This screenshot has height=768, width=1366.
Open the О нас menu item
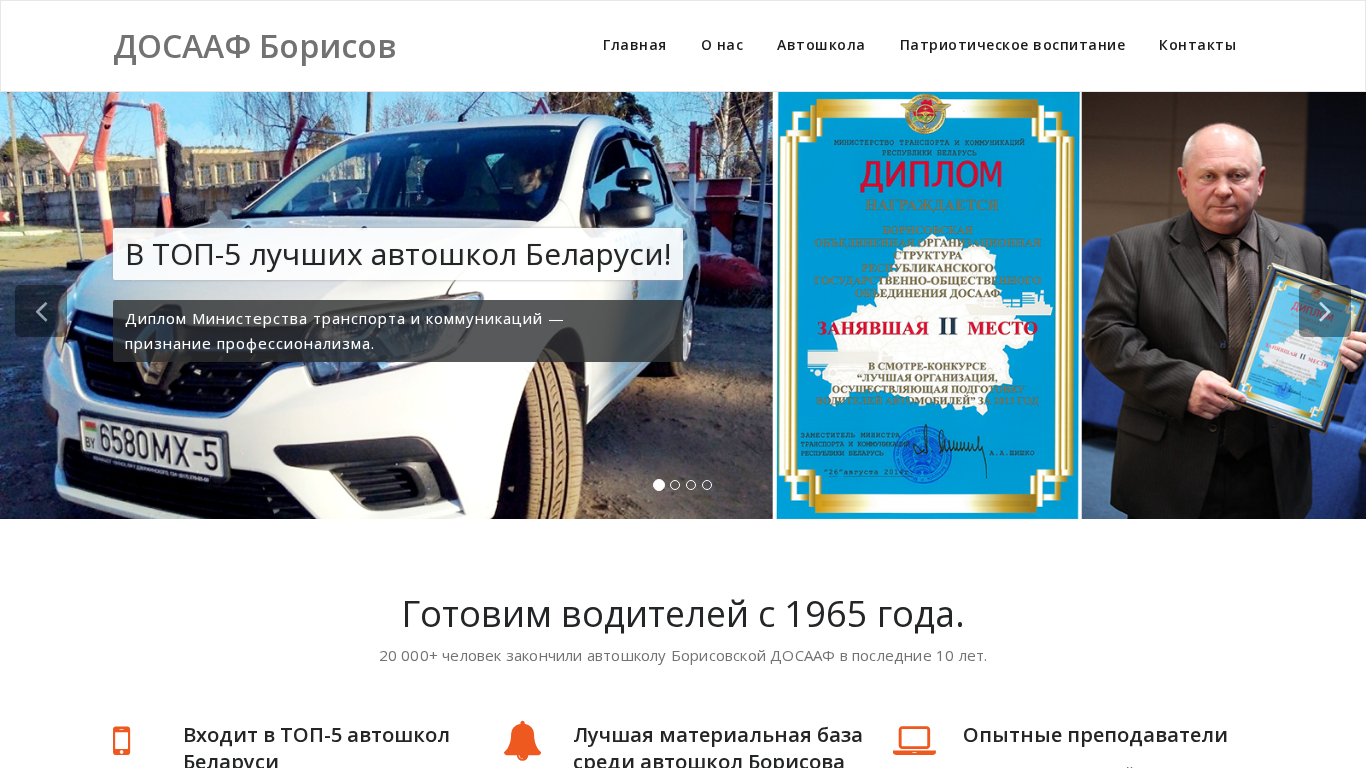[x=722, y=45]
